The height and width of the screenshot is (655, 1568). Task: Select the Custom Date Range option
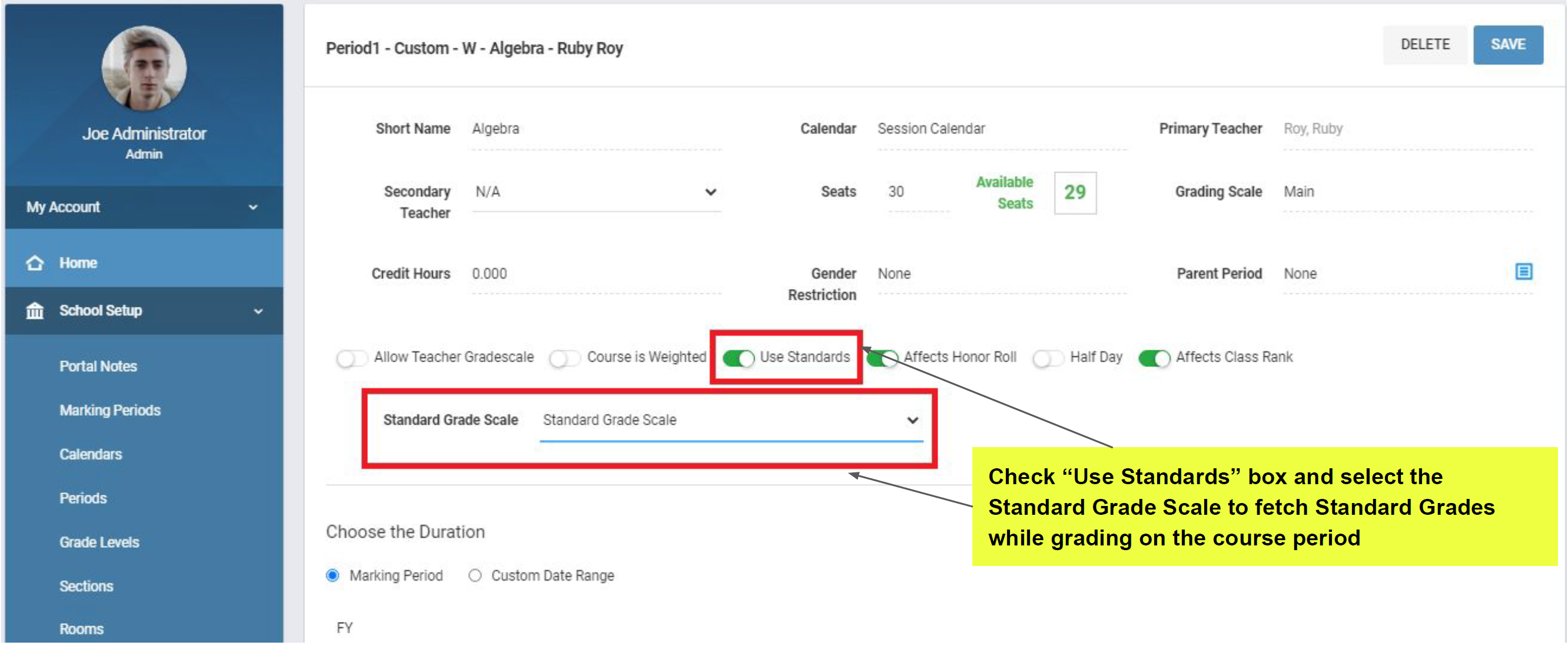(475, 576)
